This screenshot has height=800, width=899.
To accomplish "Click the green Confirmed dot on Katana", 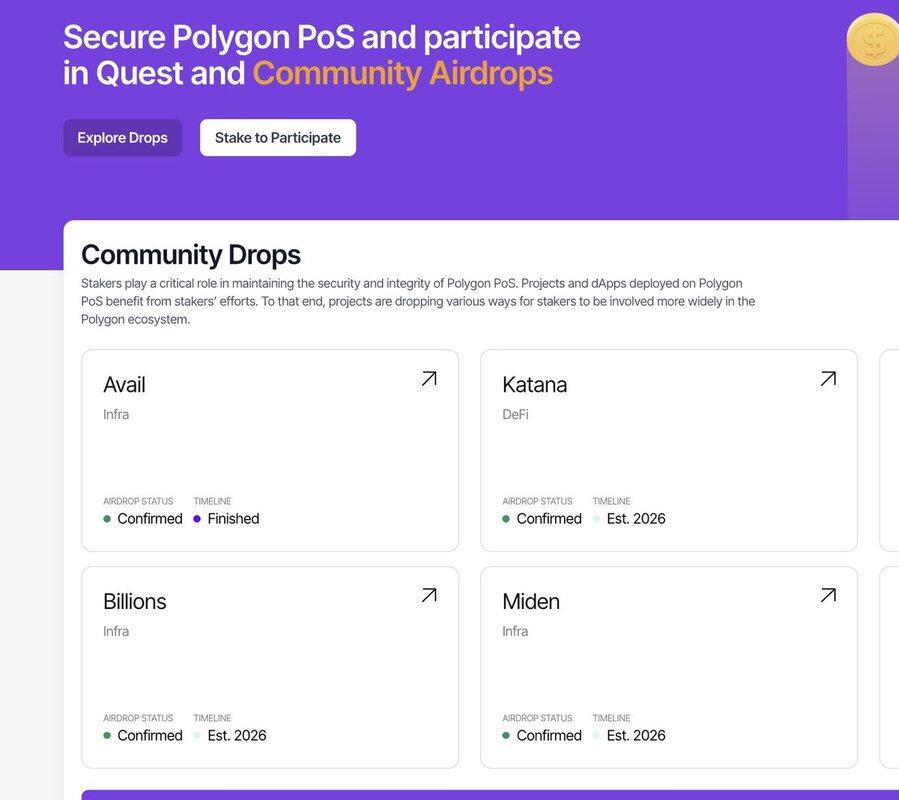I will (x=506, y=519).
